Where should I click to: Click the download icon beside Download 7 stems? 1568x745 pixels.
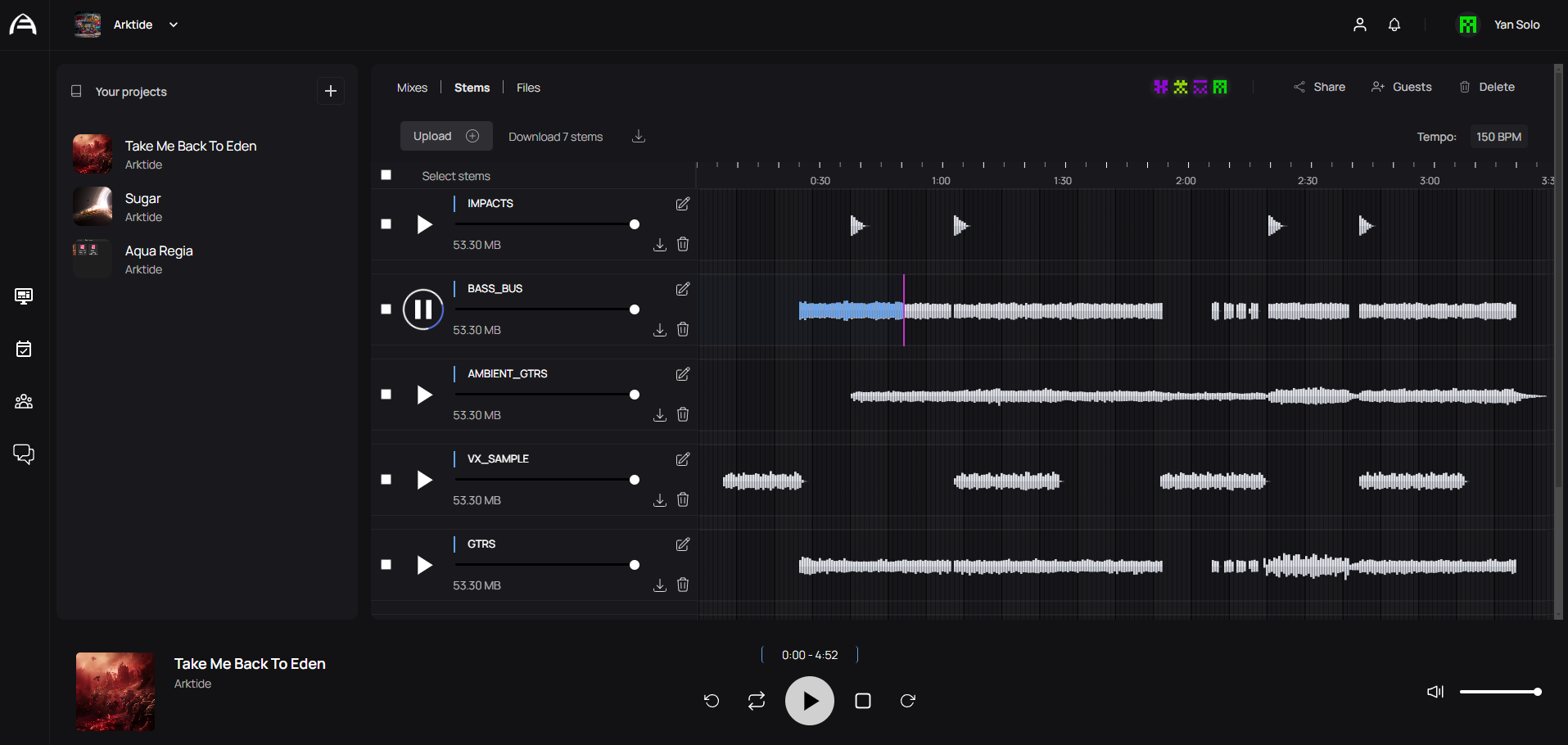tap(639, 136)
